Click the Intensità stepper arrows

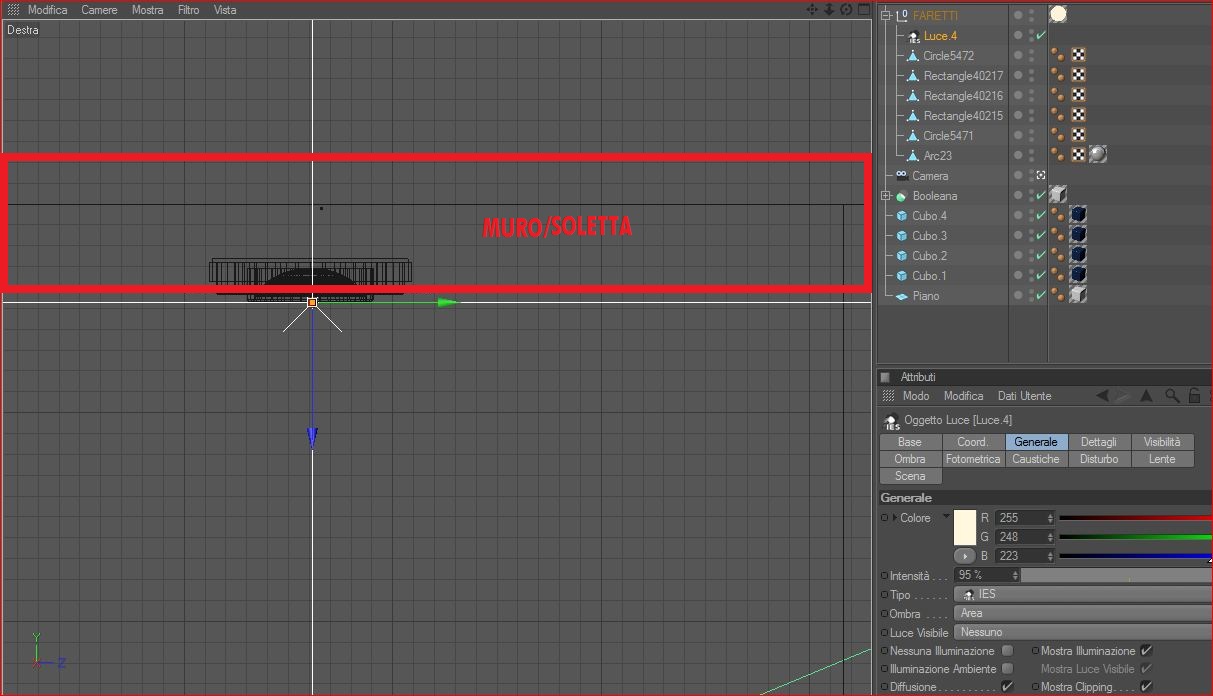(x=1015, y=575)
